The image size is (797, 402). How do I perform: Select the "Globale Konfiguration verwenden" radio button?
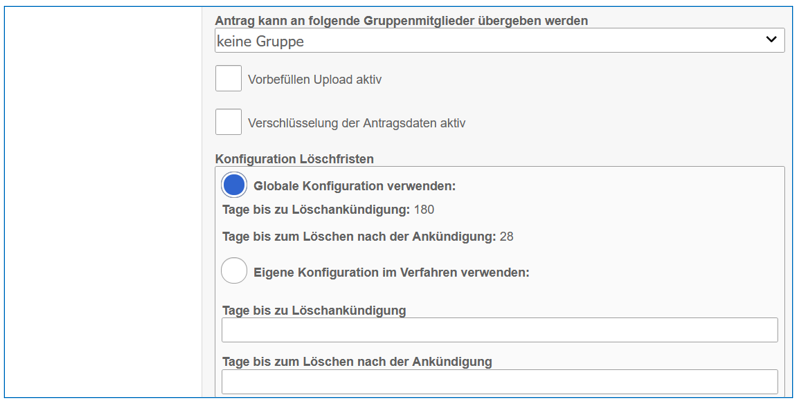pos(234,185)
